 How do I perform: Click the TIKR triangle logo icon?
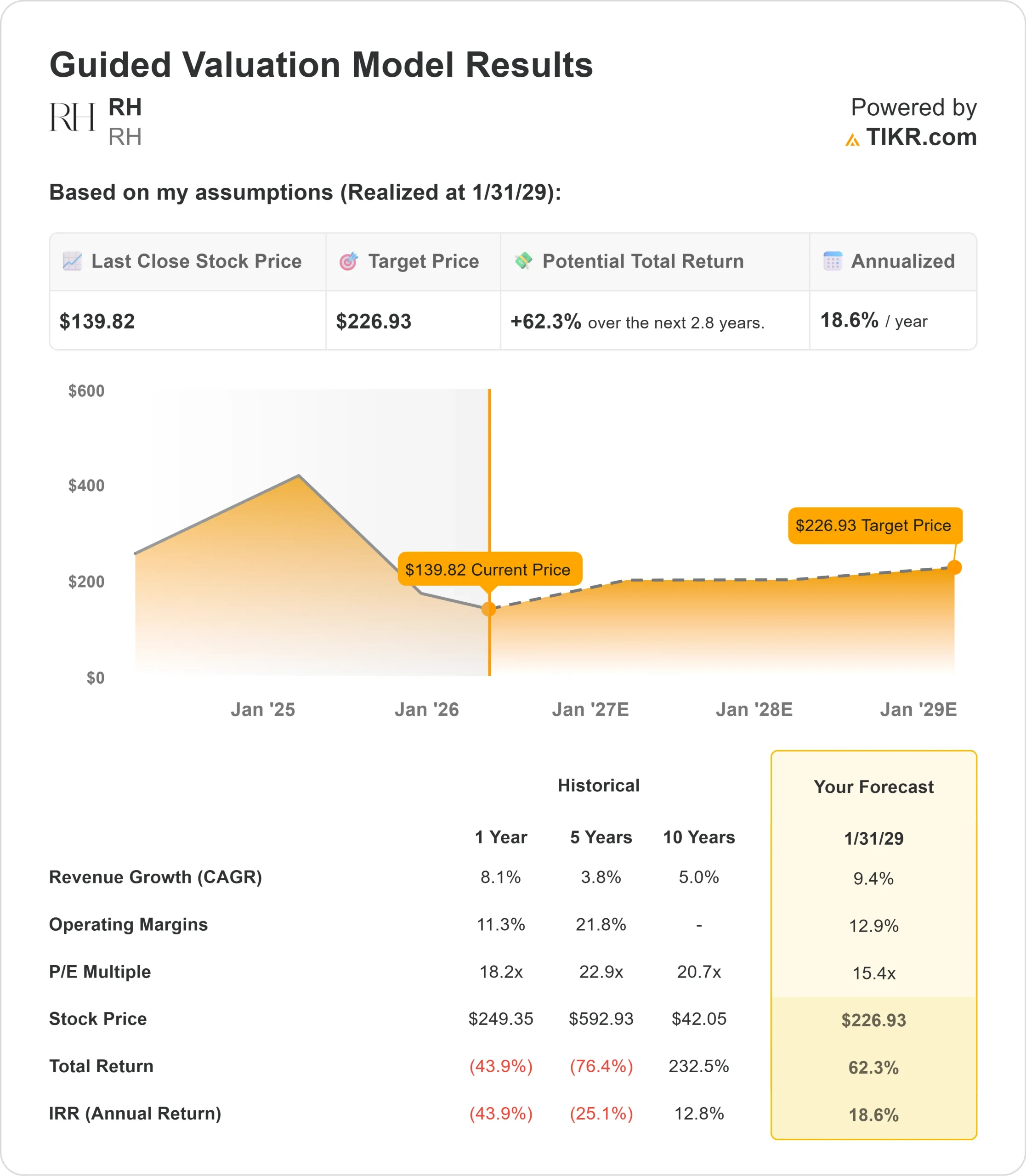point(852,140)
